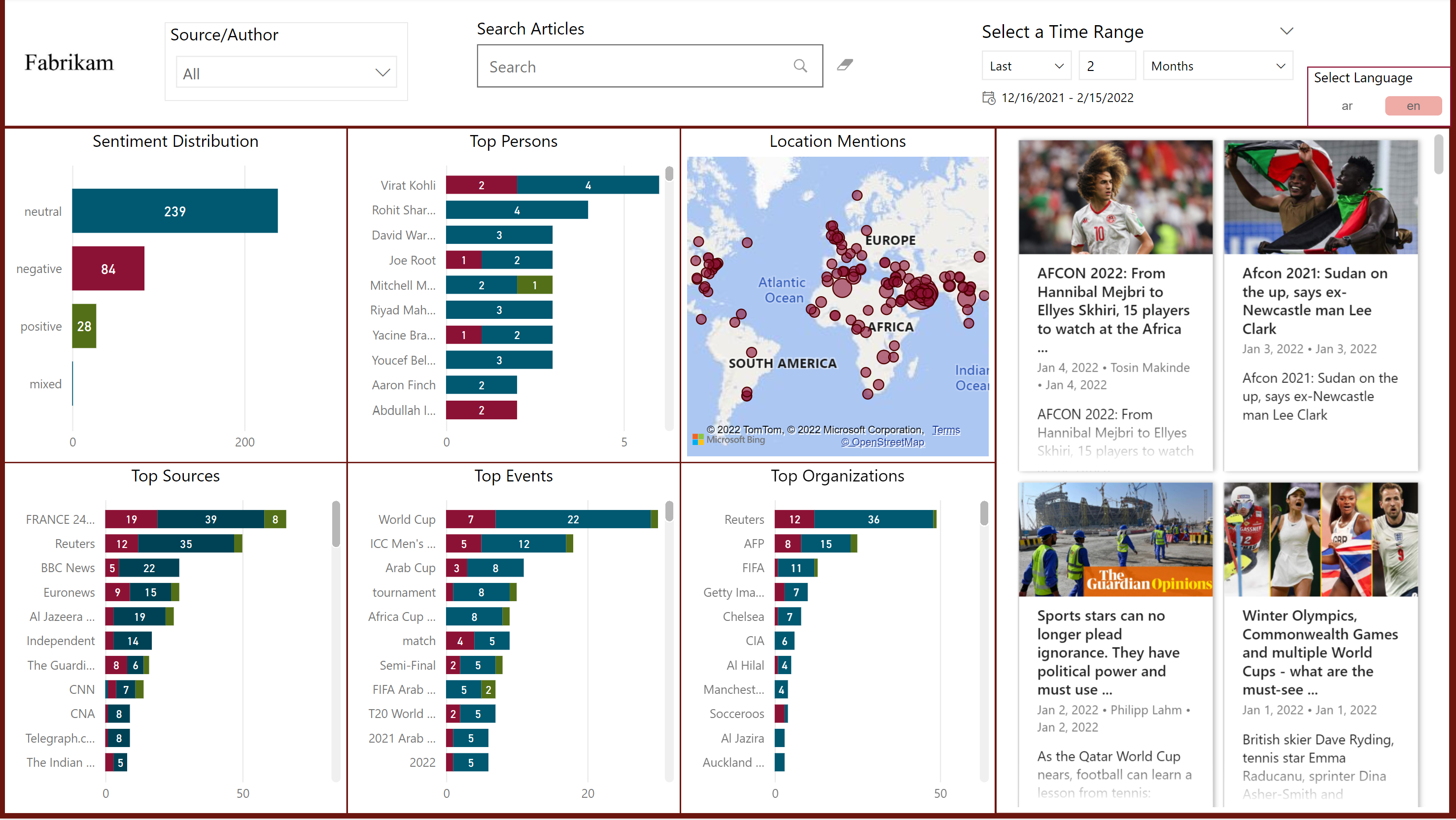Expand the Source/Author All dropdown
The height and width of the screenshot is (820, 1456).
(x=286, y=73)
